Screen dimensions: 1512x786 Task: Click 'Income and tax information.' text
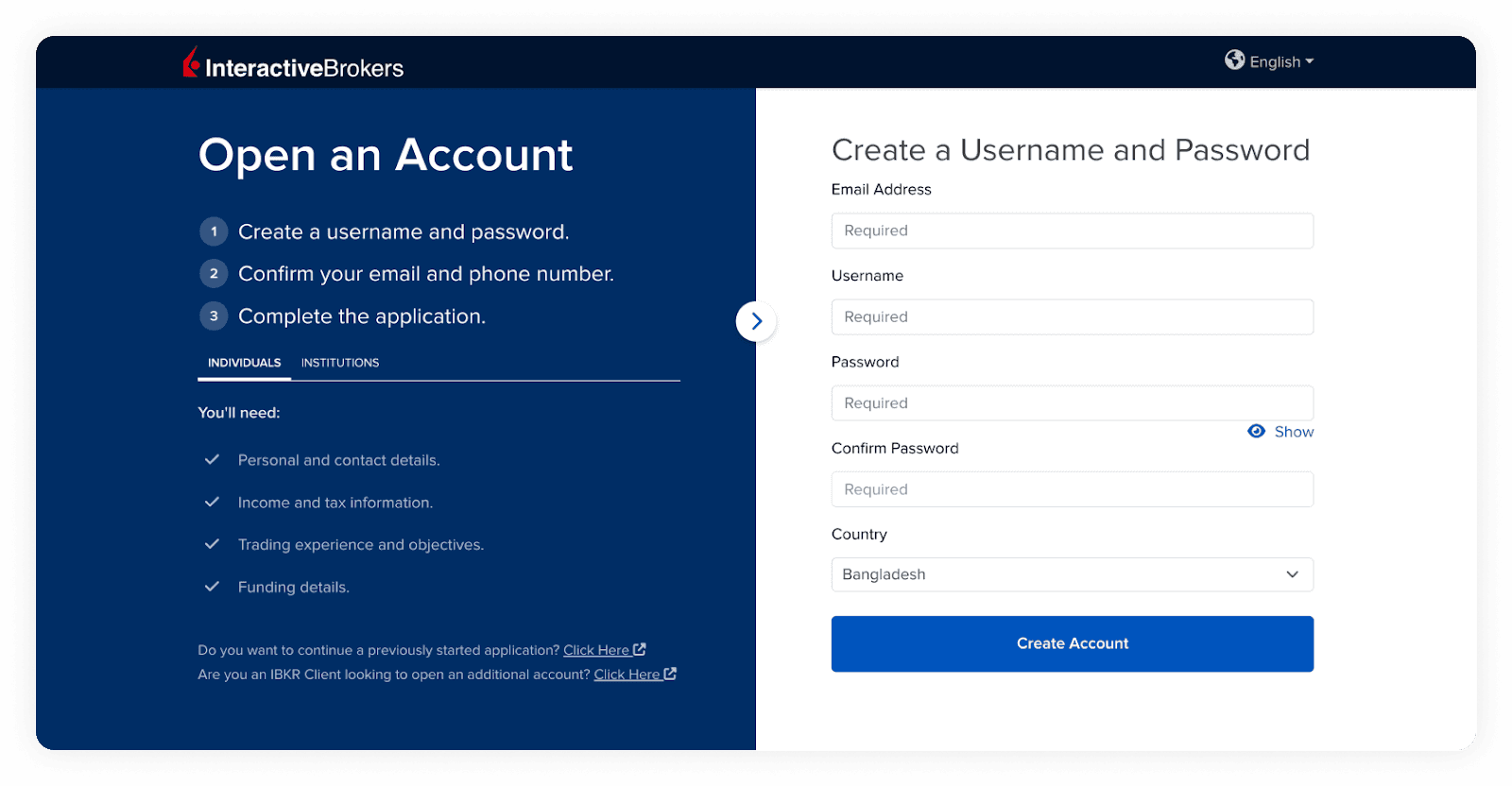(x=335, y=503)
